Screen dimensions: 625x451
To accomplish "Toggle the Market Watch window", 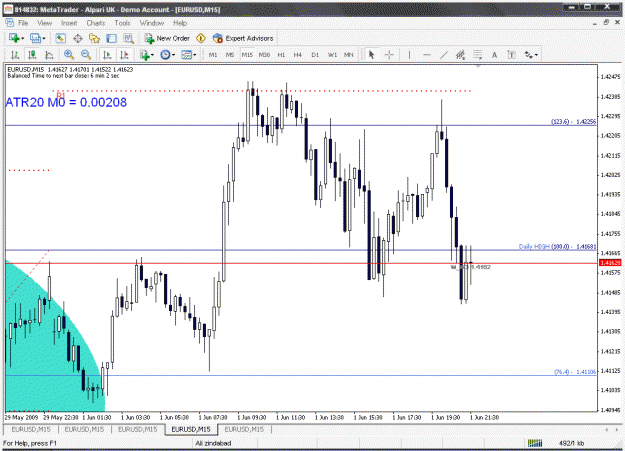I will tap(60, 38).
